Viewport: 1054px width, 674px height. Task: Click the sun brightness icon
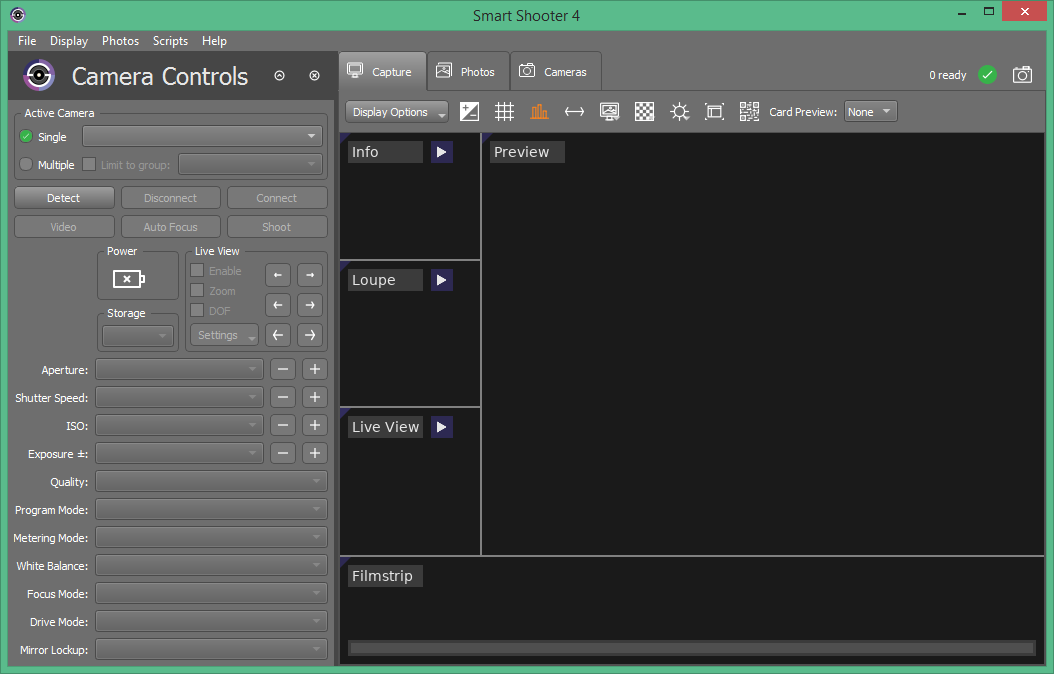[x=680, y=112]
